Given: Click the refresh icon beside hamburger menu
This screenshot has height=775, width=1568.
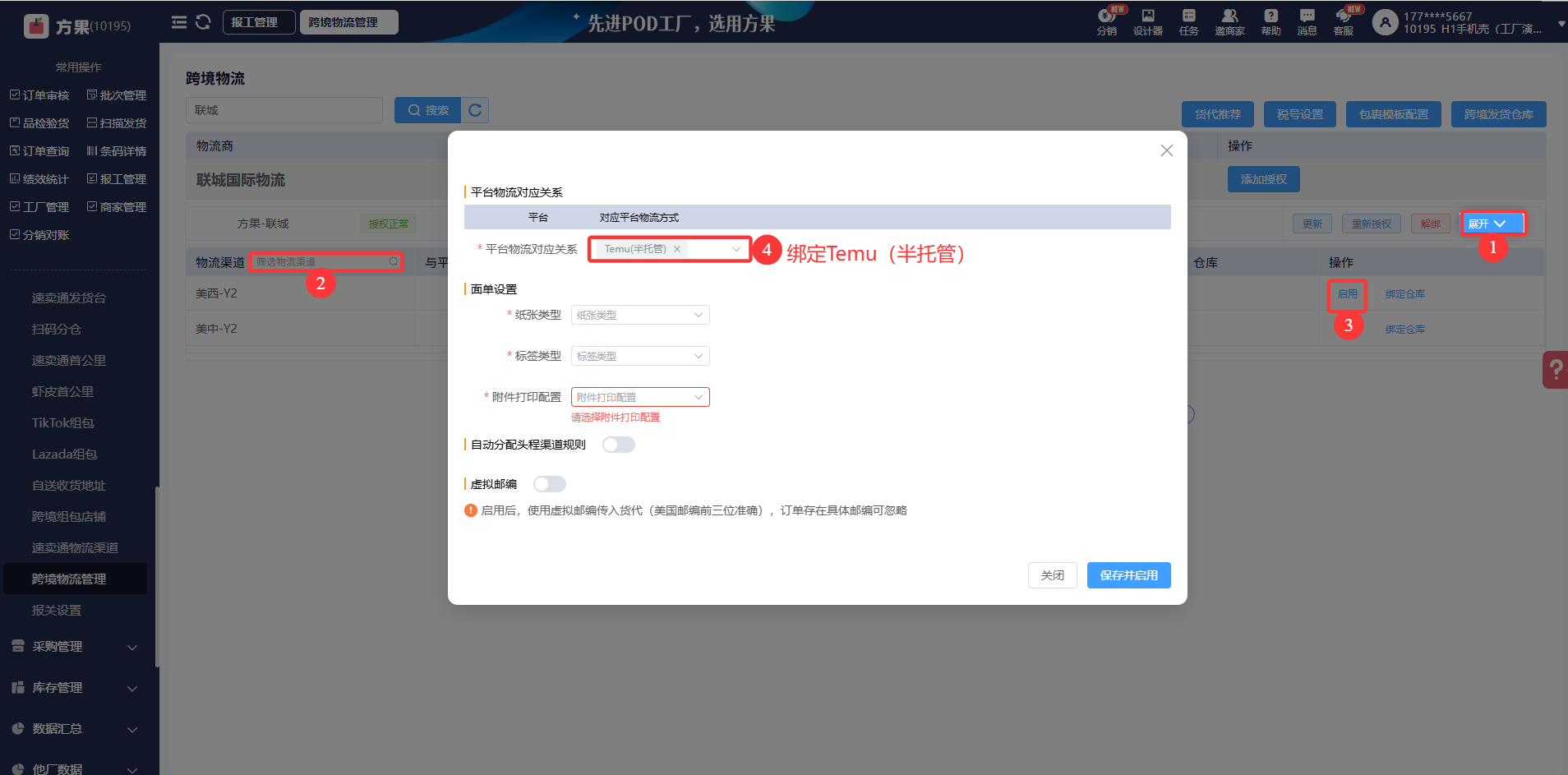Looking at the screenshot, I should pyautogui.click(x=203, y=22).
